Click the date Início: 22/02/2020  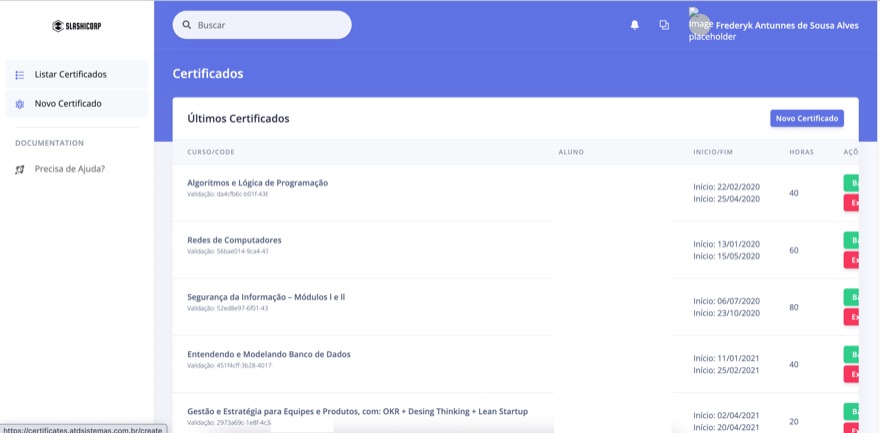click(726, 187)
